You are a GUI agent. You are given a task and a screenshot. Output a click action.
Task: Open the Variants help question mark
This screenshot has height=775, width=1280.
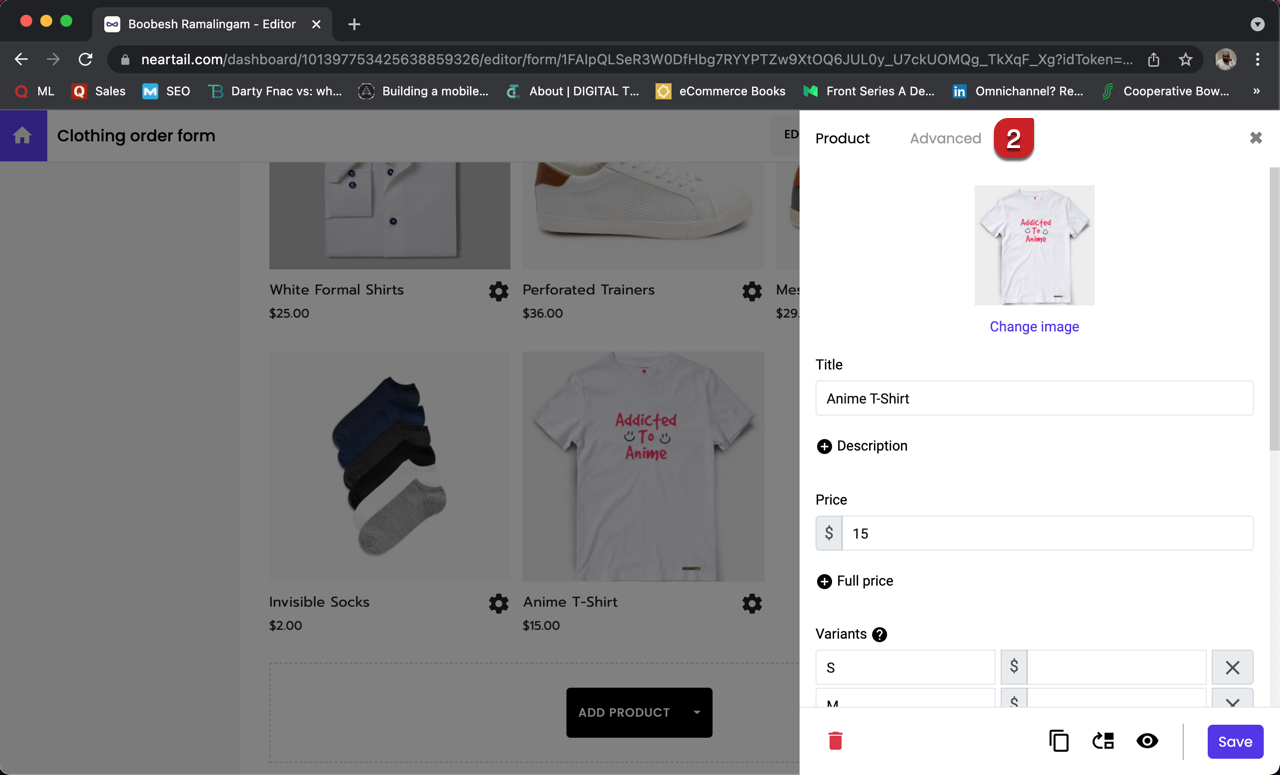click(x=879, y=633)
